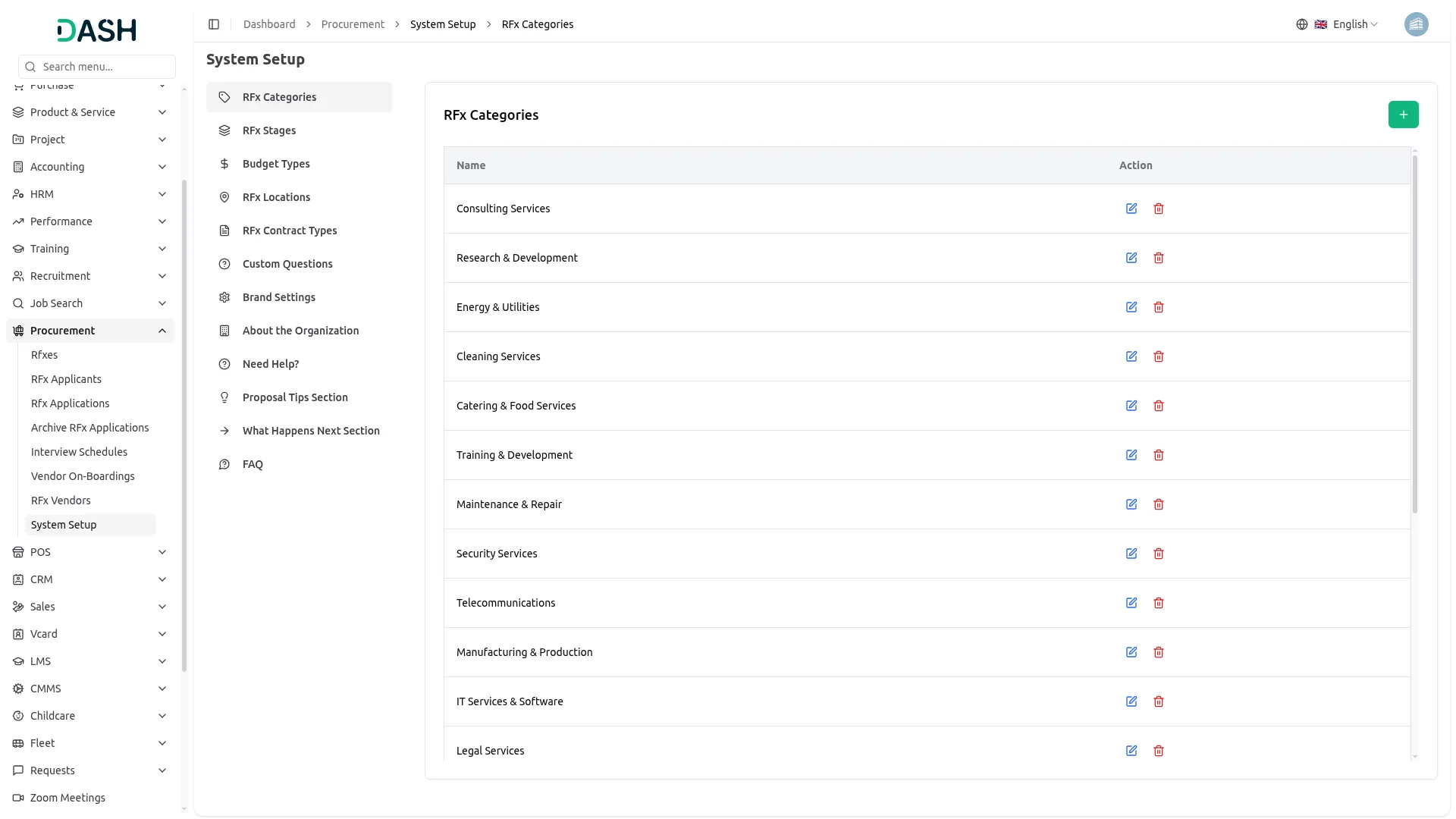
Task: Click the globe language icon
Action: pyautogui.click(x=1302, y=24)
